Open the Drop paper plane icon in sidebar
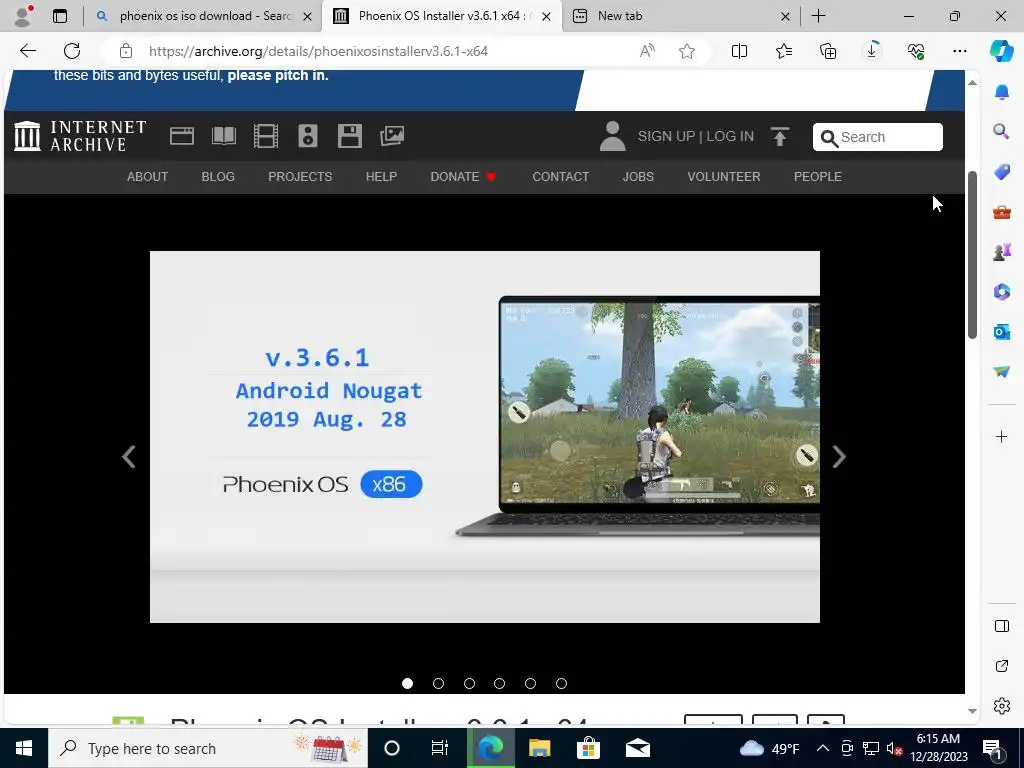Viewport: 1024px width, 768px height. pyautogui.click(x=1002, y=372)
